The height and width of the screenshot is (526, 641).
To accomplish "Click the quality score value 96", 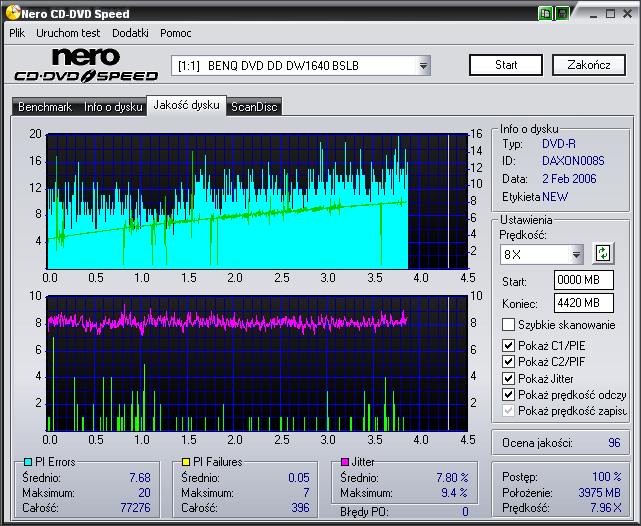I will coord(614,443).
